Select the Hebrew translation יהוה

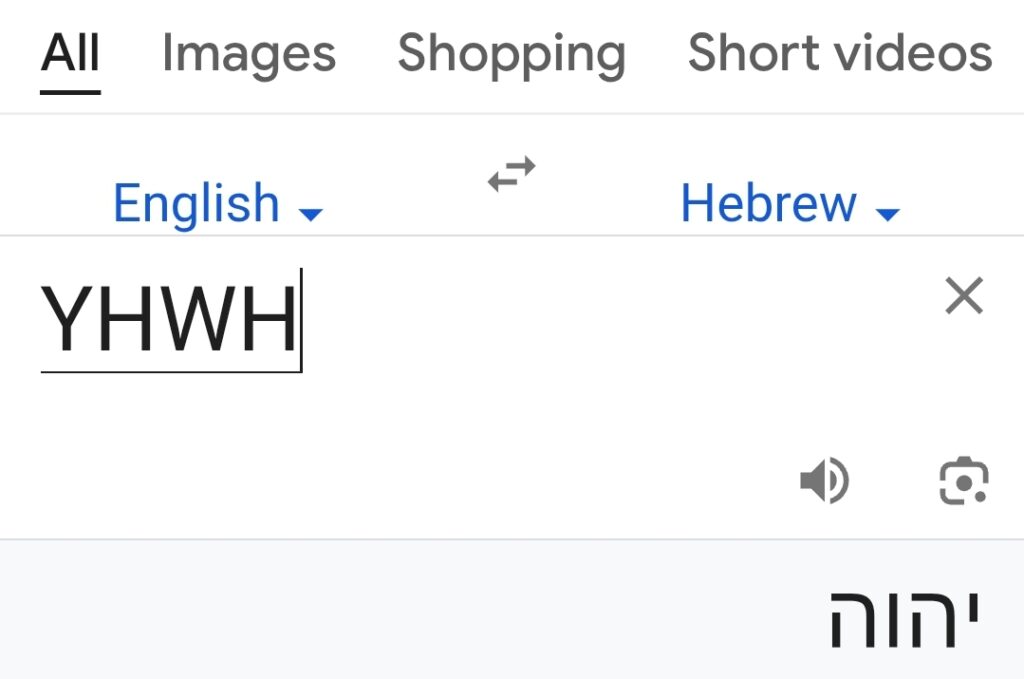tap(904, 619)
